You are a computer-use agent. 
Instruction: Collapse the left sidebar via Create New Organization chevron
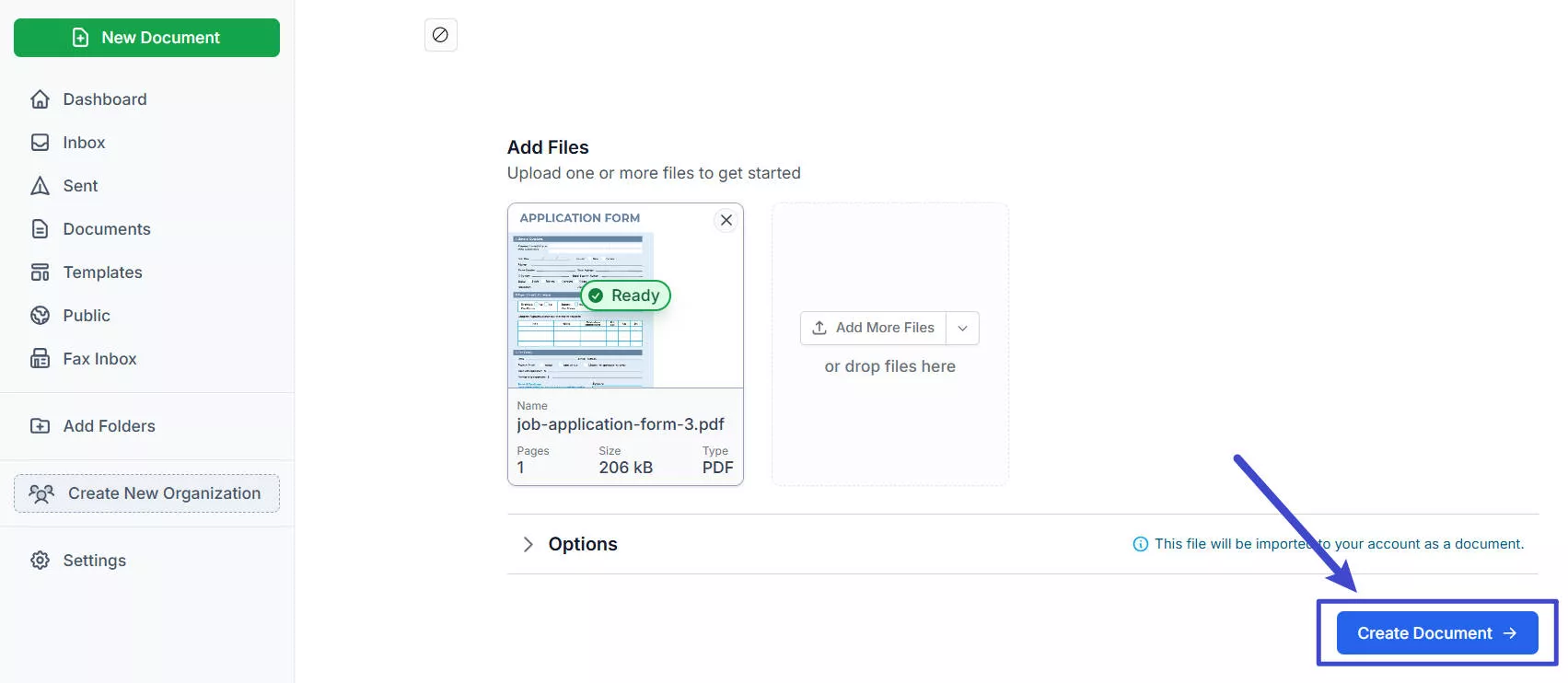click(x=41, y=493)
